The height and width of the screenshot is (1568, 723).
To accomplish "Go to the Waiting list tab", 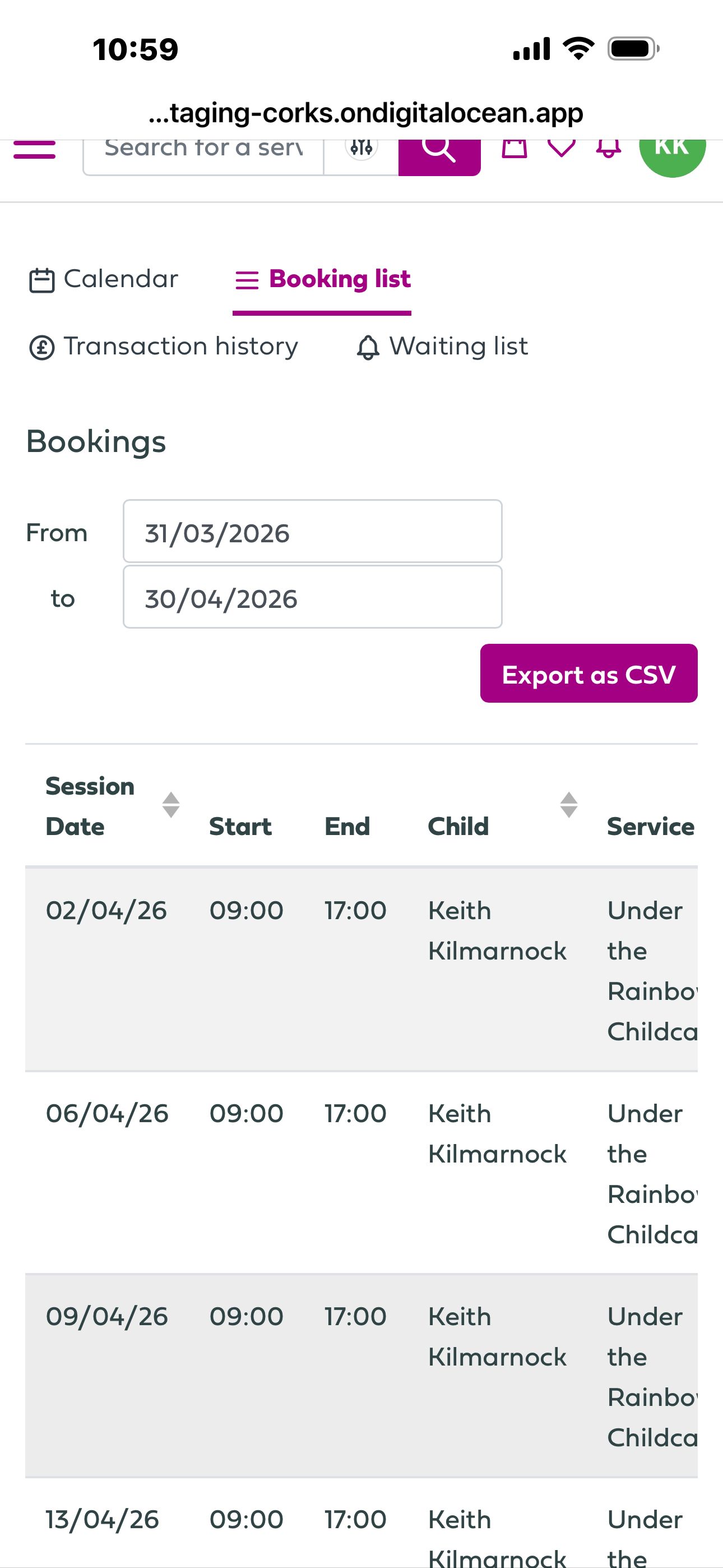I will click(x=442, y=347).
